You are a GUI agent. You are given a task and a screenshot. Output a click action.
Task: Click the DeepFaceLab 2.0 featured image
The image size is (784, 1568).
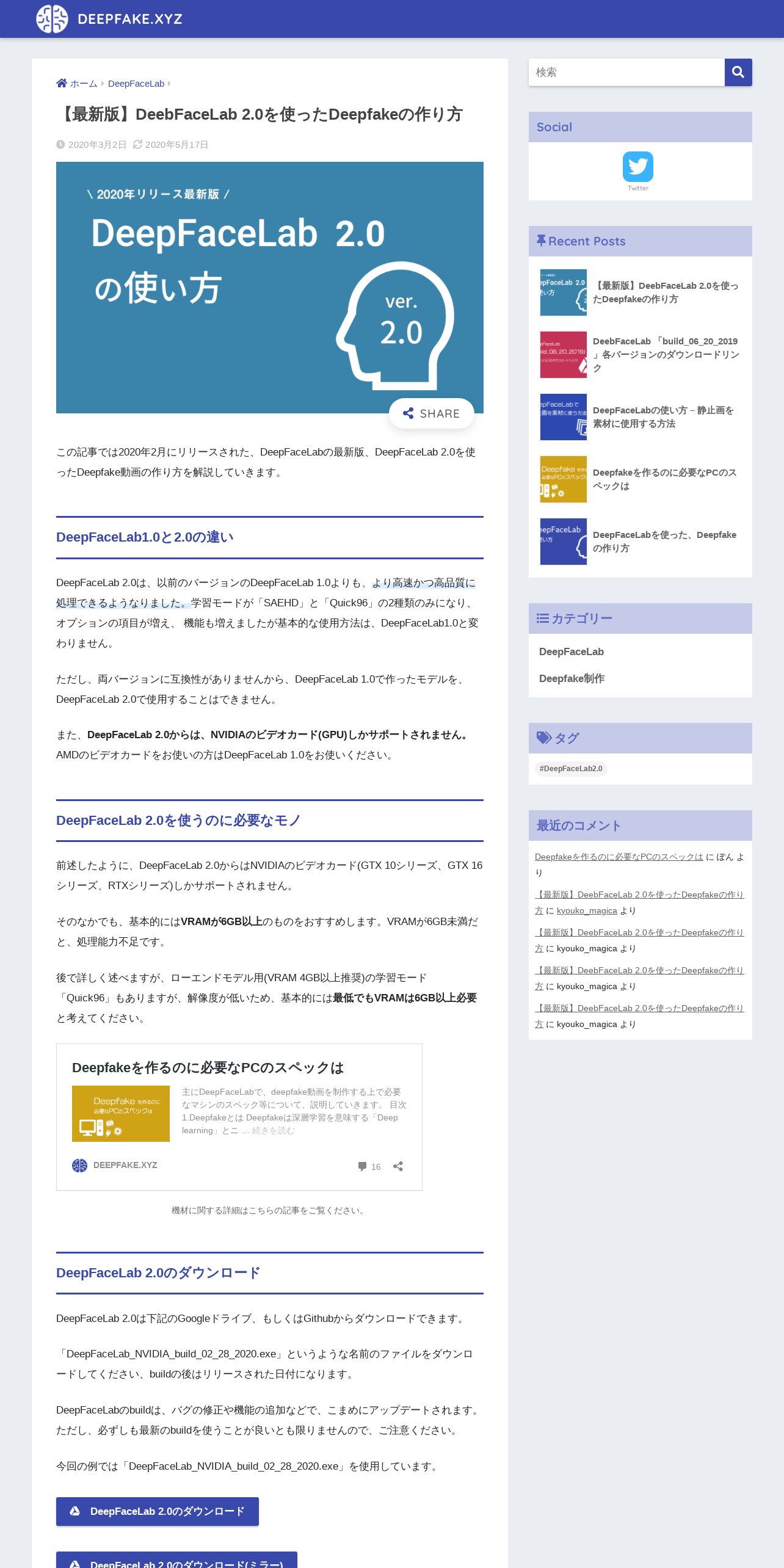270,287
